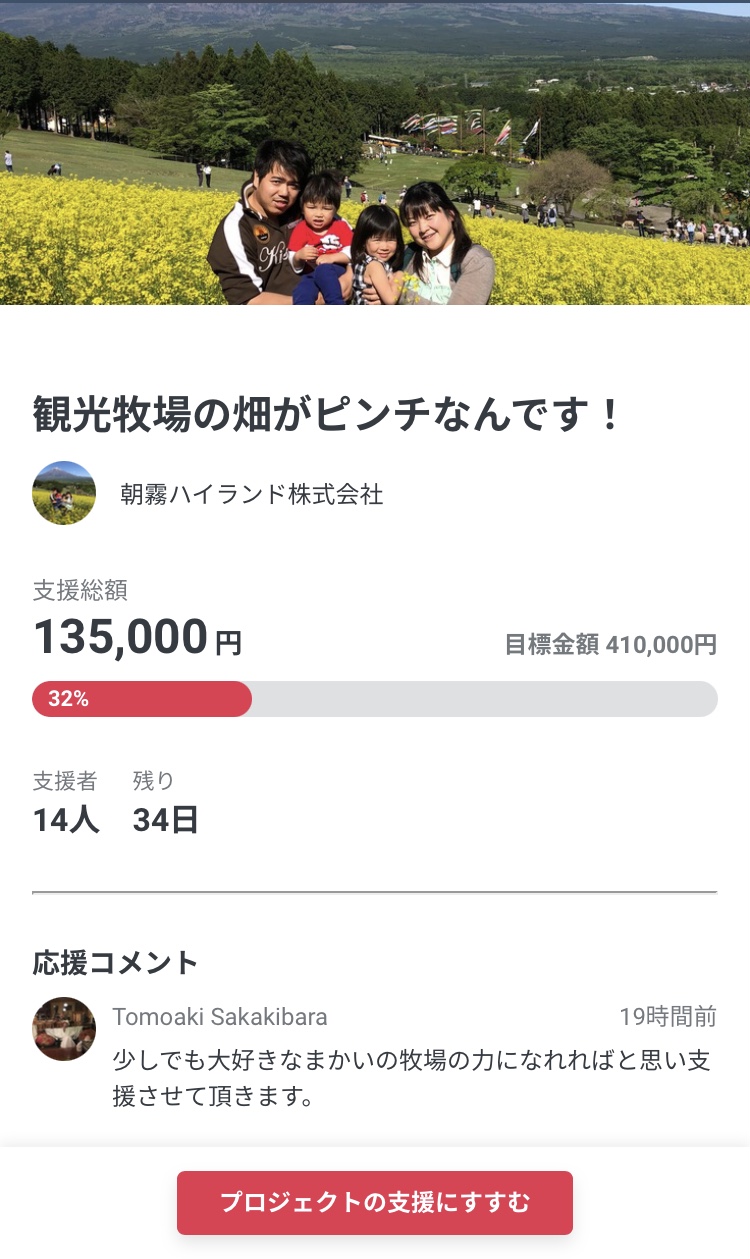Select the Tomoaki Sakakibara commenter name
Image resolution: width=750 pixels, height=1259 pixels.
coord(220,1017)
